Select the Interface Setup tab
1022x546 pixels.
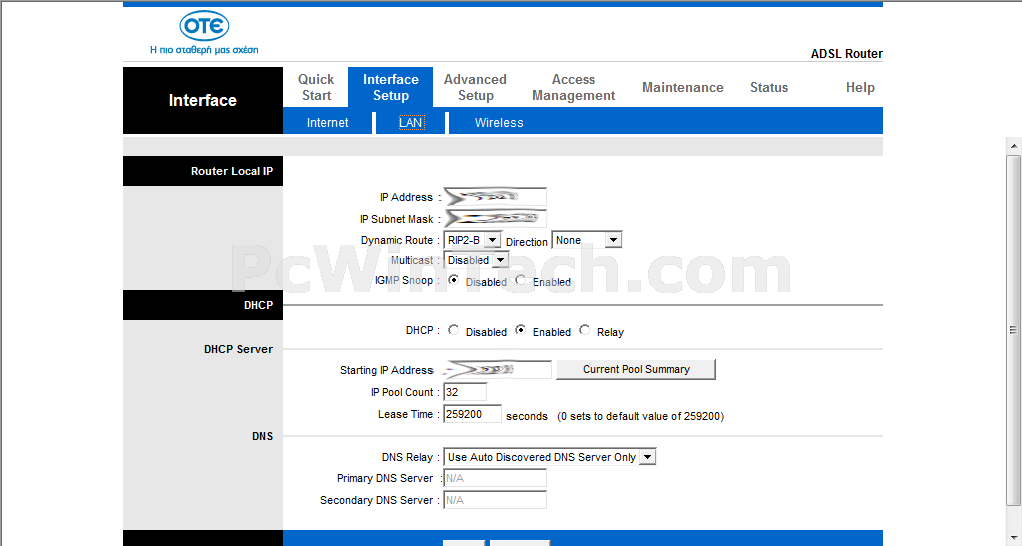390,87
